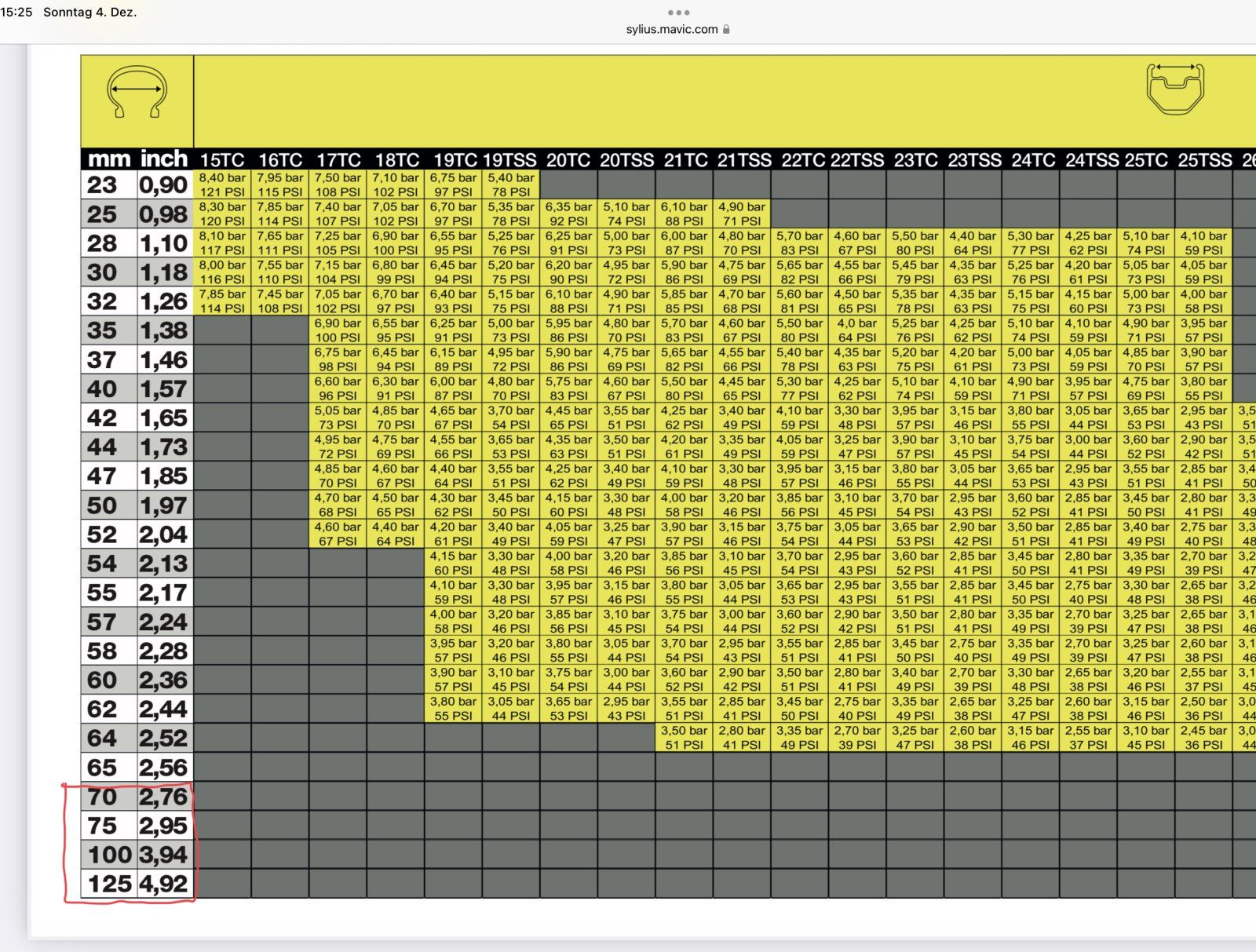1256x952 pixels.
Task: Tap the rim width icon at top right
Action: [x=1174, y=89]
